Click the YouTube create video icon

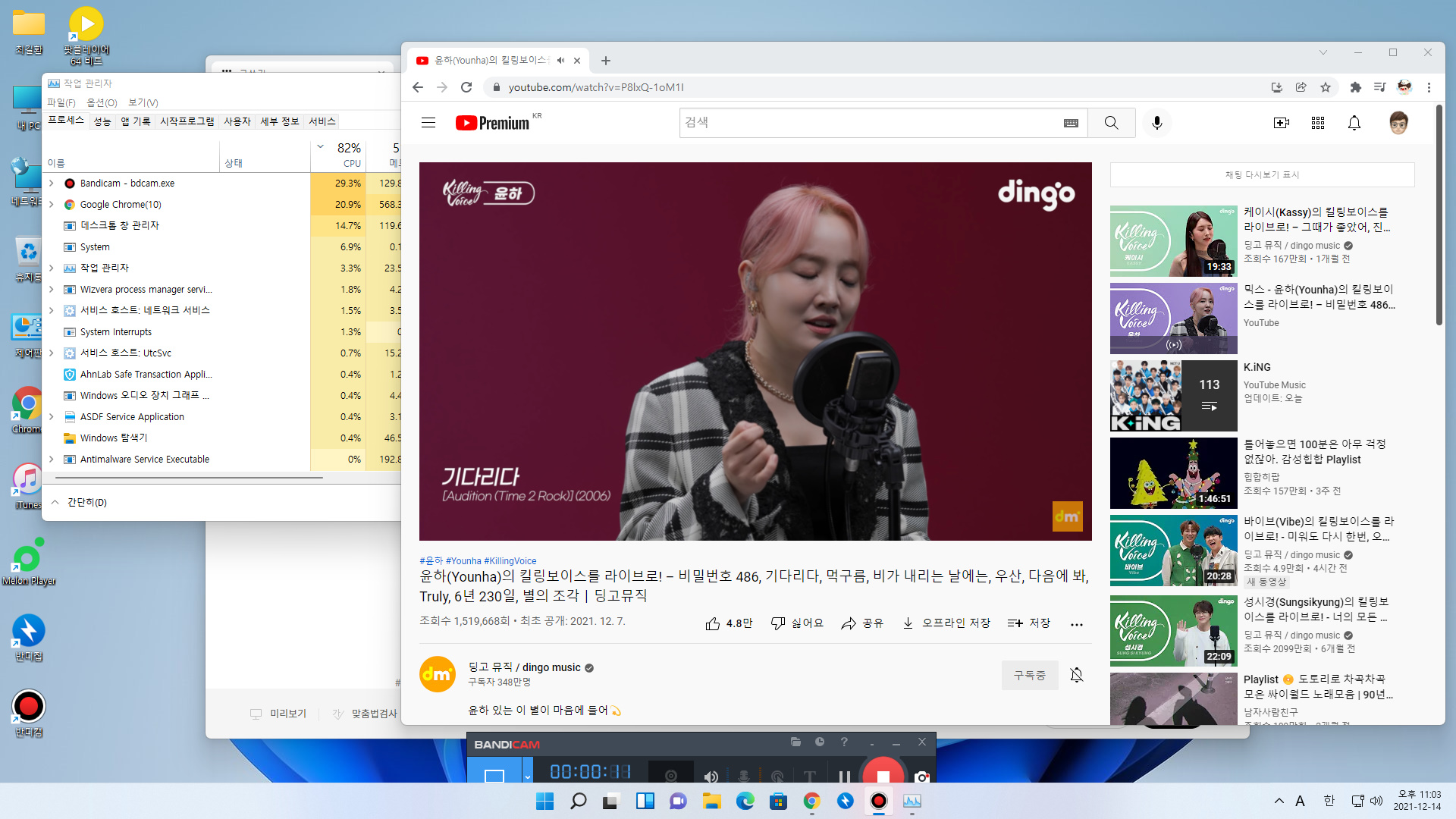coord(1281,123)
